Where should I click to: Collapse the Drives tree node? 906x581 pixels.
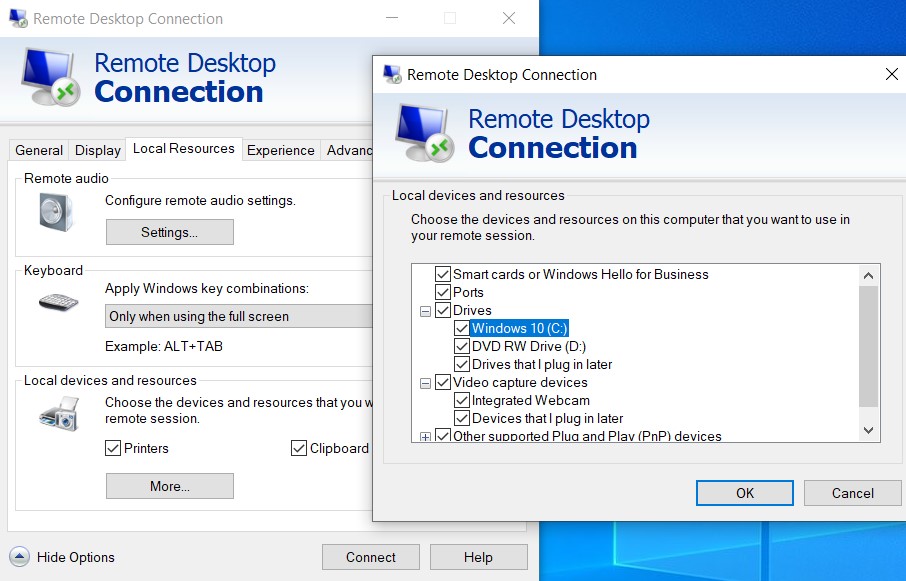425,312
